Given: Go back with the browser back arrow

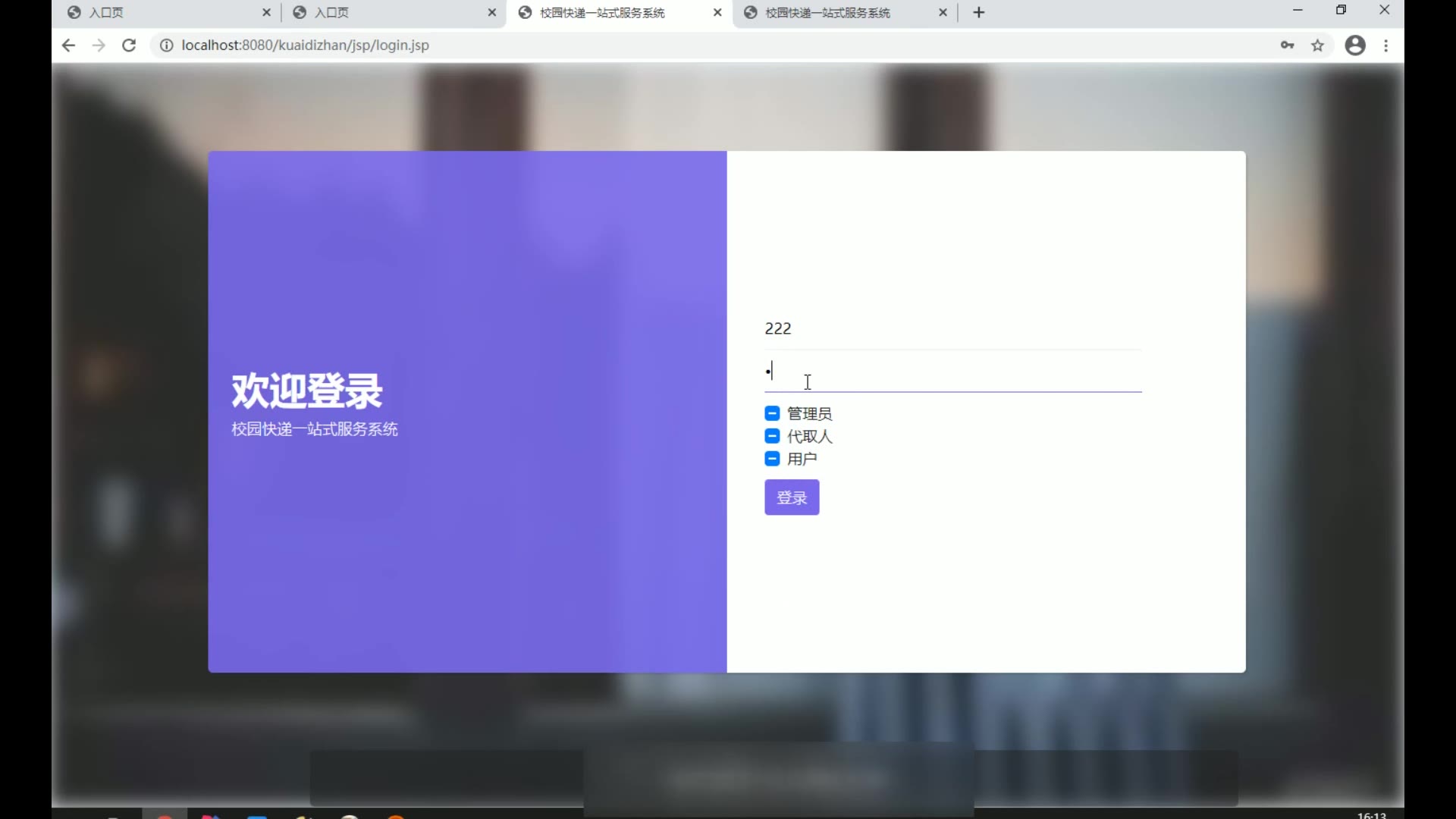Looking at the screenshot, I should [68, 45].
